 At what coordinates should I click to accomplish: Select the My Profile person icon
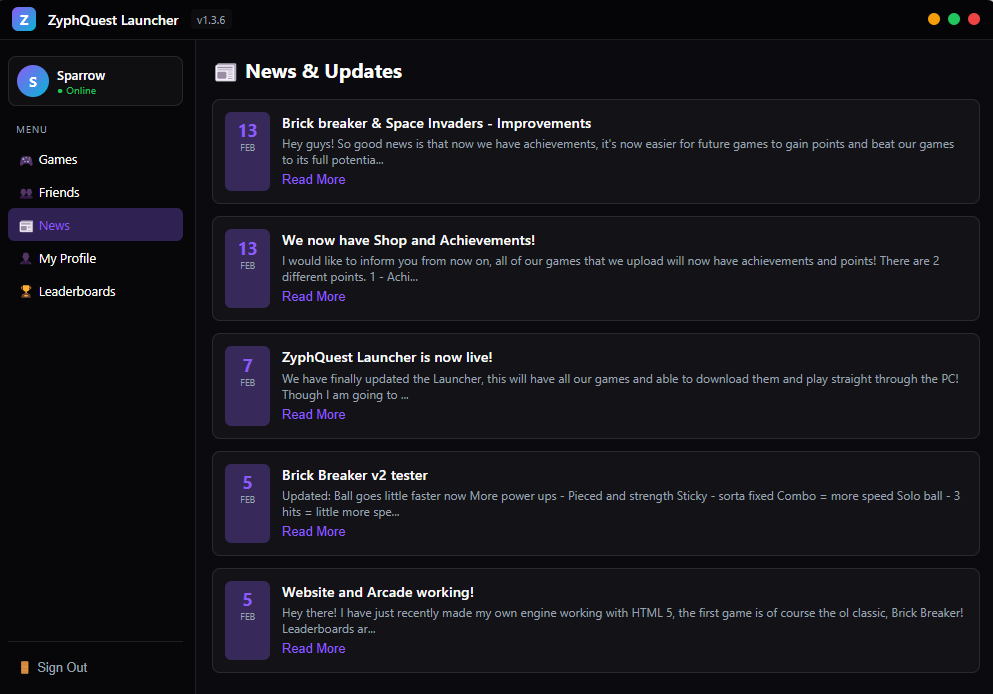[x=25, y=258]
